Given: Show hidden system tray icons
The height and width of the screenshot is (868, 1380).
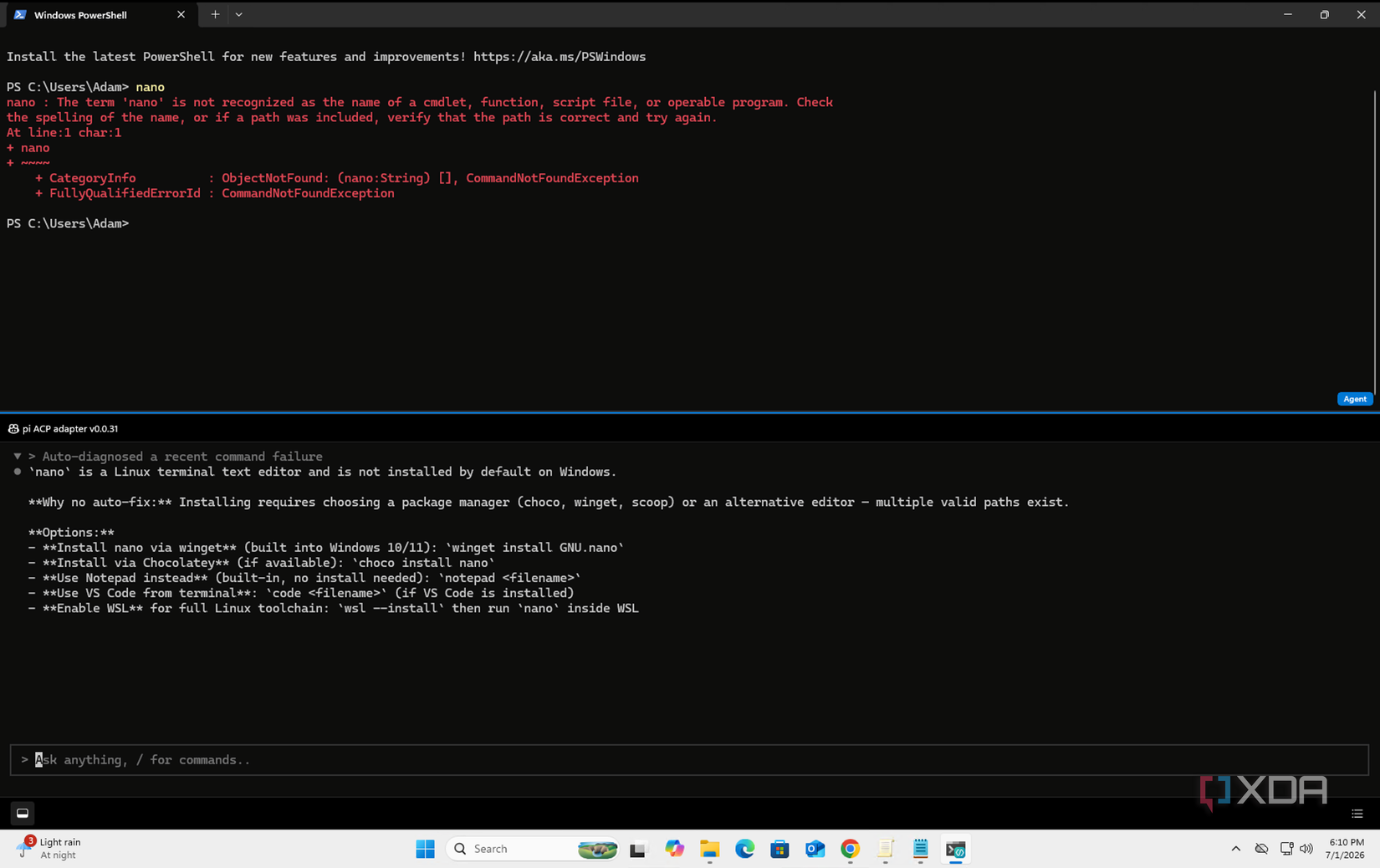Looking at the screenshot, I should 1235,849.
